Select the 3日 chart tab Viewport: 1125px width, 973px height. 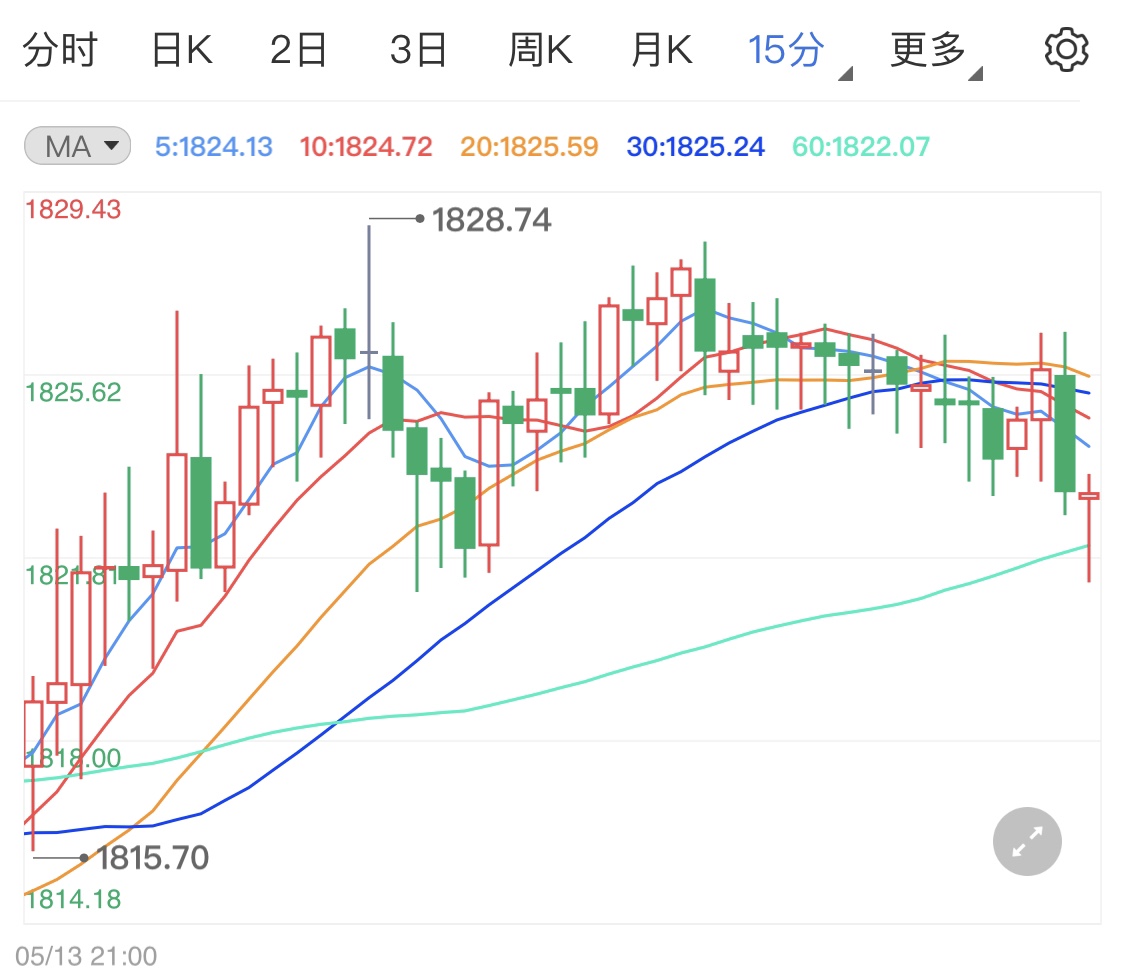pos(419,50)
